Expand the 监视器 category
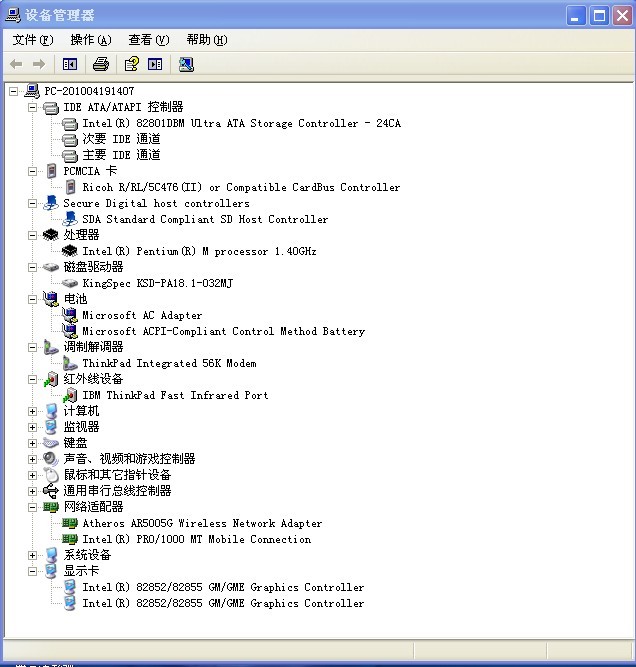636x667 pixels. coord(32,427)
